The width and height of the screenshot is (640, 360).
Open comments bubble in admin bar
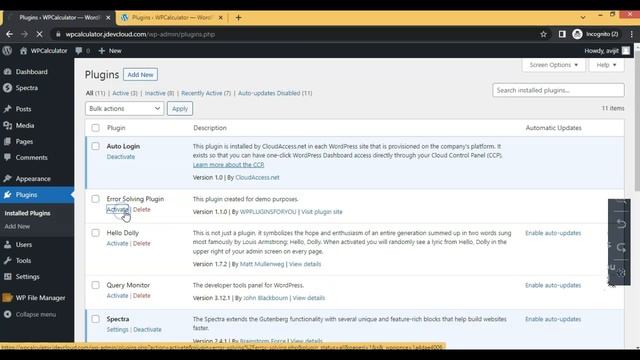pos(79,51)
